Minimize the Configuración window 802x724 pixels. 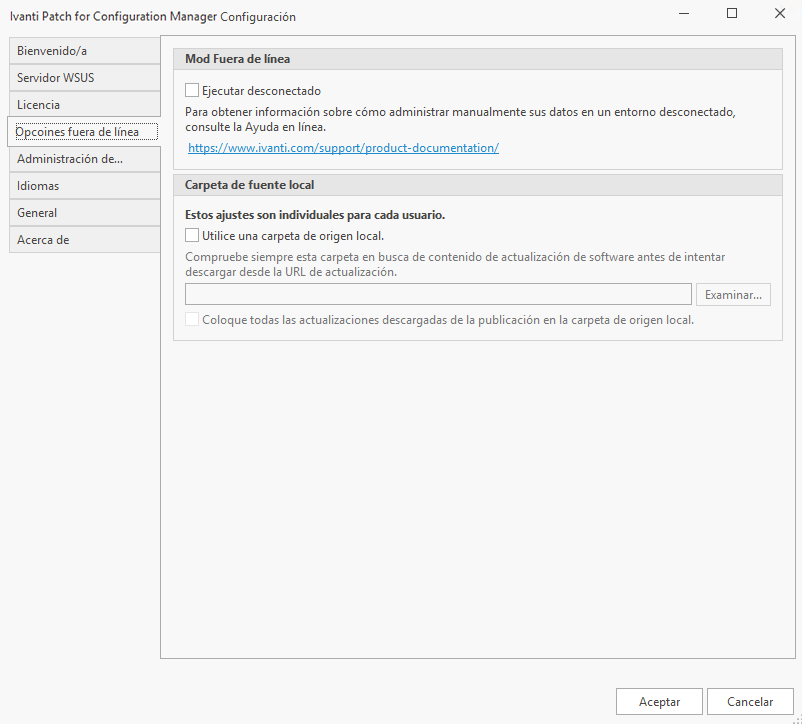685,14
